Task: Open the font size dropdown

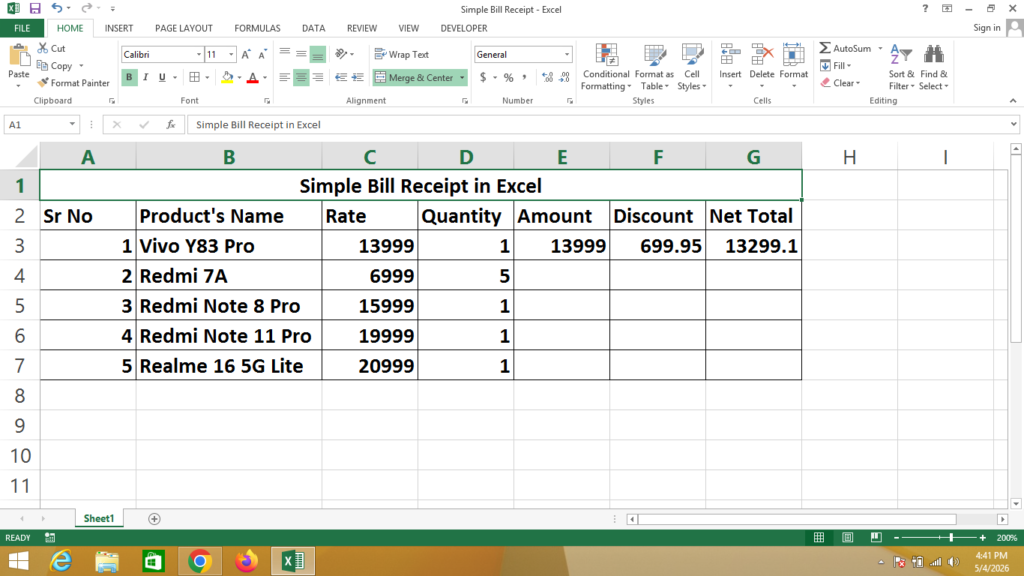Action: click(231, 55)
